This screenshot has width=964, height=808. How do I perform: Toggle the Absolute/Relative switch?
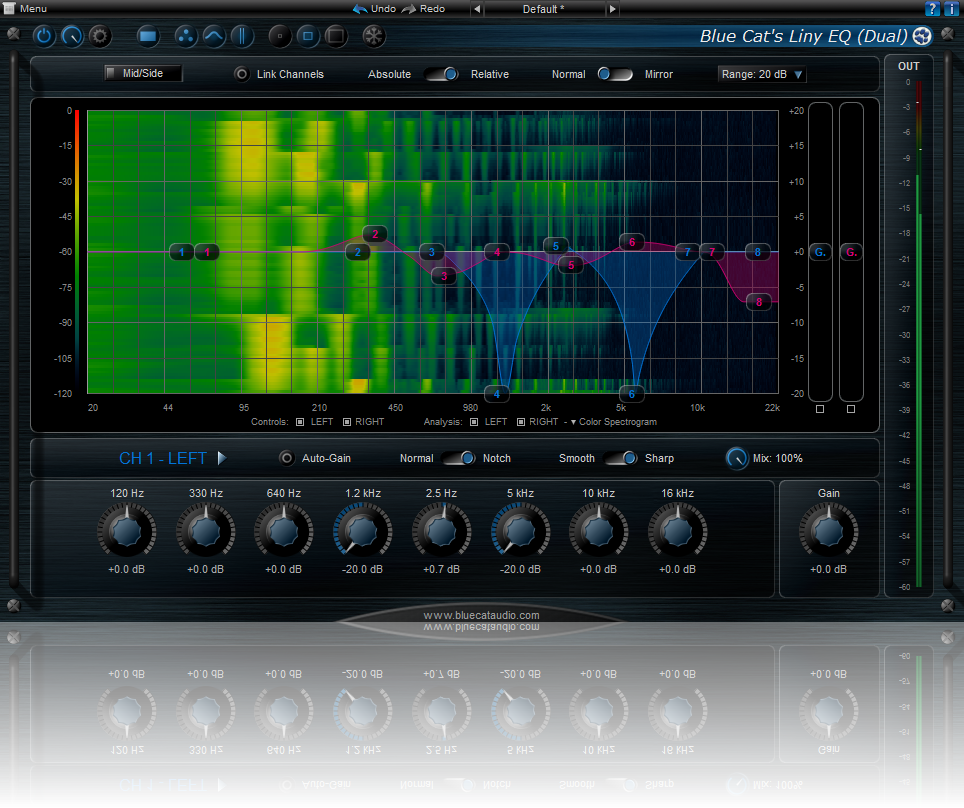tap(441, 74)
